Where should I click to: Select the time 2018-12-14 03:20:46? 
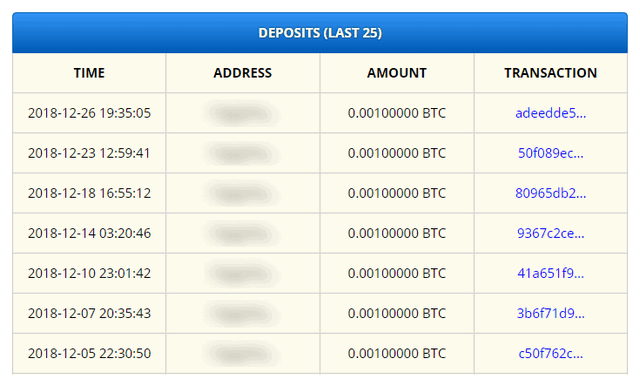click(89, 233)
